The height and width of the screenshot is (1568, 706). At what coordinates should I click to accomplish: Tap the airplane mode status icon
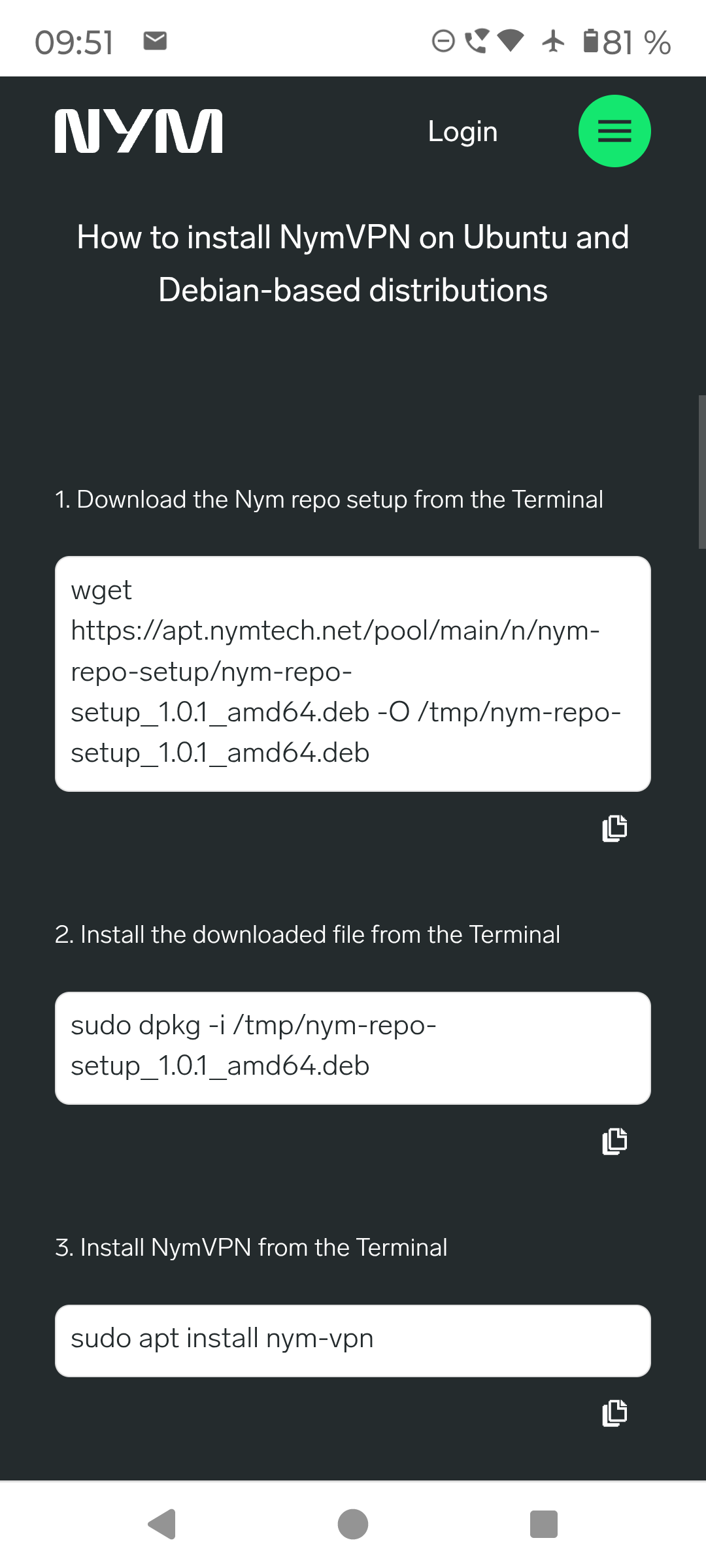click(553, 41)
